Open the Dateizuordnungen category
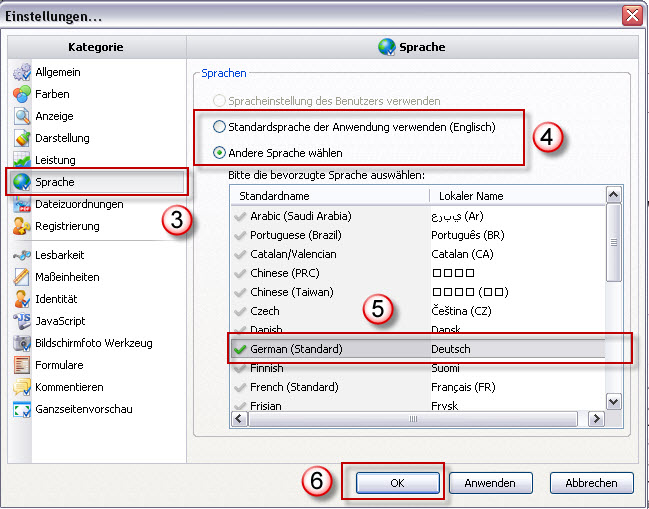The width and height of the screenshot is (649, 509). pos(79,204)
